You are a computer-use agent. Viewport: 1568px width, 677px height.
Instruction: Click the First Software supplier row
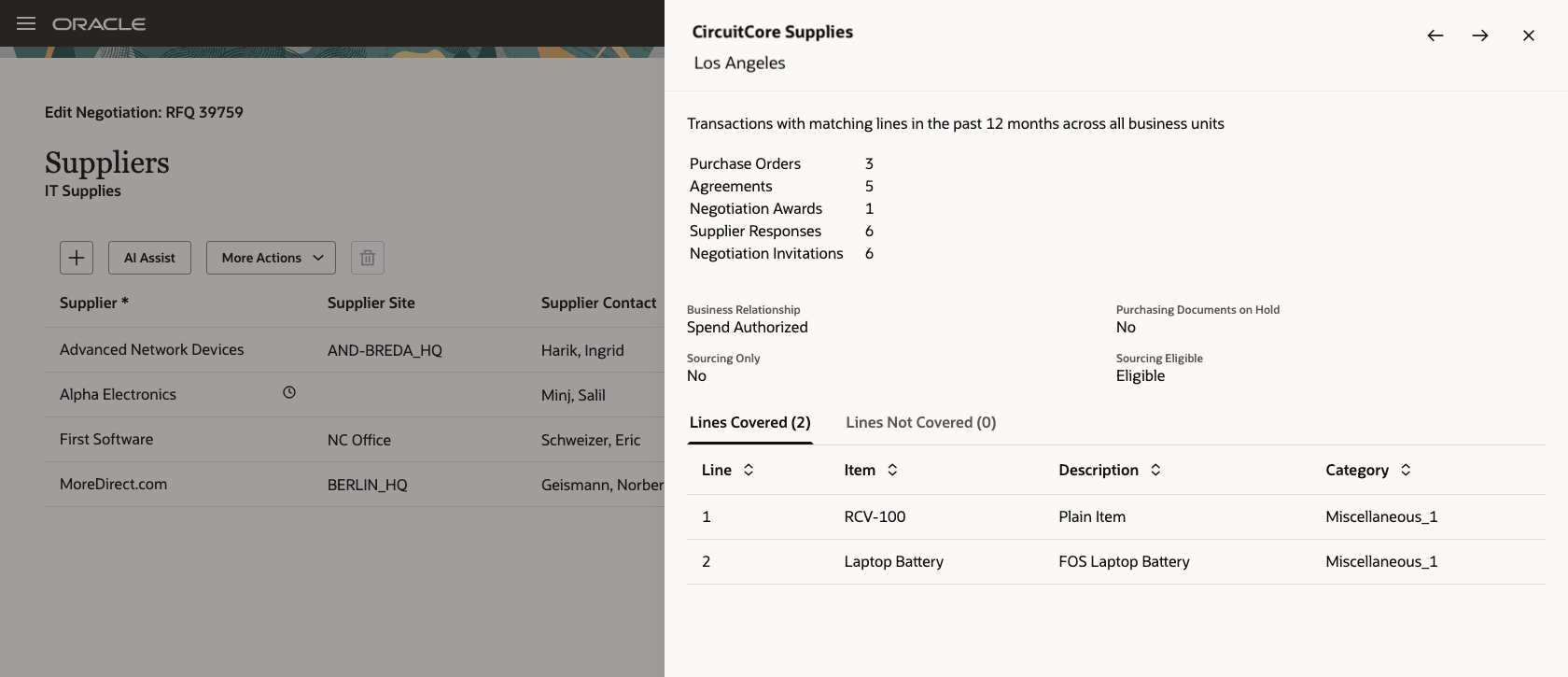tap(355, 440)
